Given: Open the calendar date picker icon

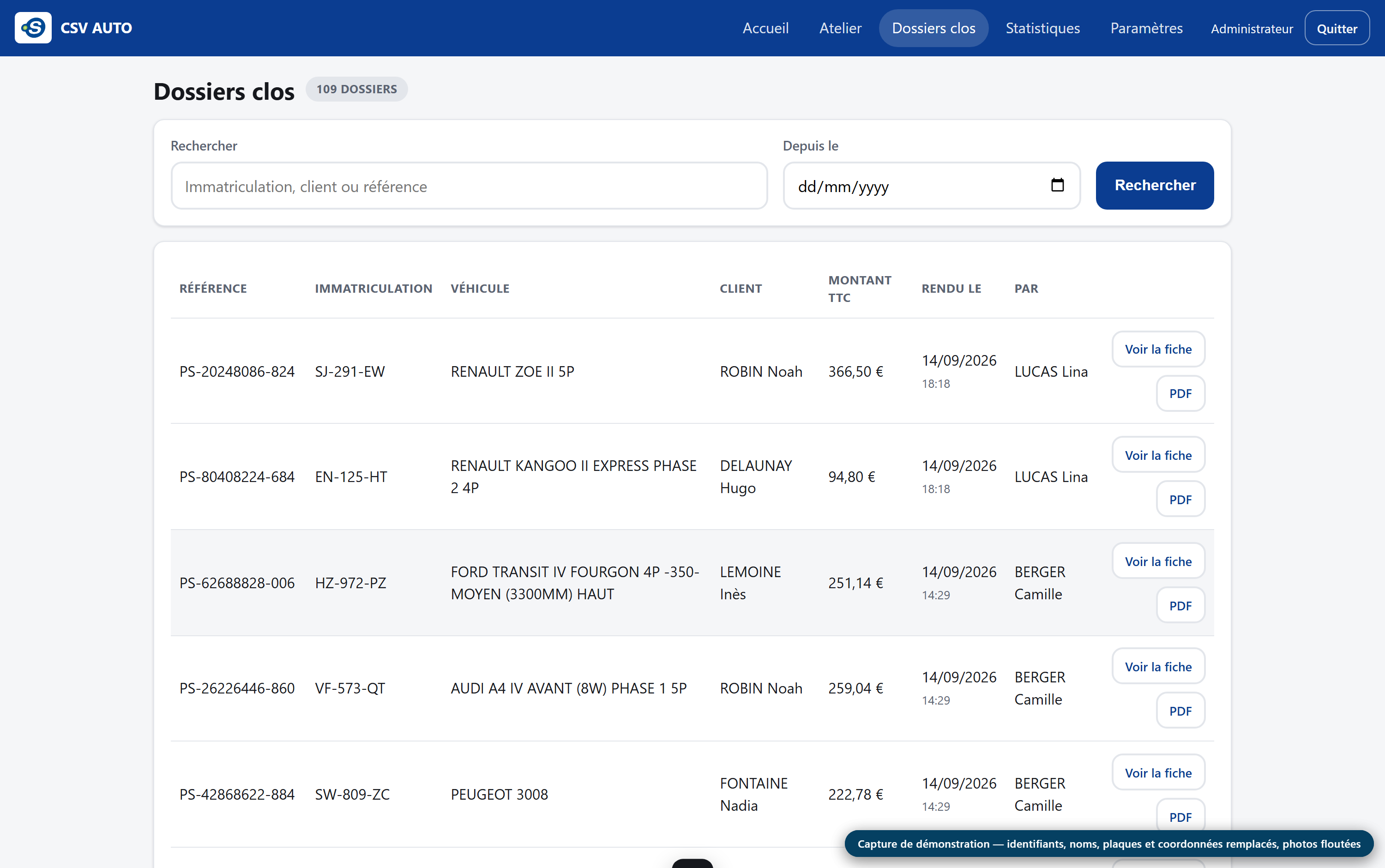Looking at the screenshot, I should pyautogui.click(x=1057, y=185).
